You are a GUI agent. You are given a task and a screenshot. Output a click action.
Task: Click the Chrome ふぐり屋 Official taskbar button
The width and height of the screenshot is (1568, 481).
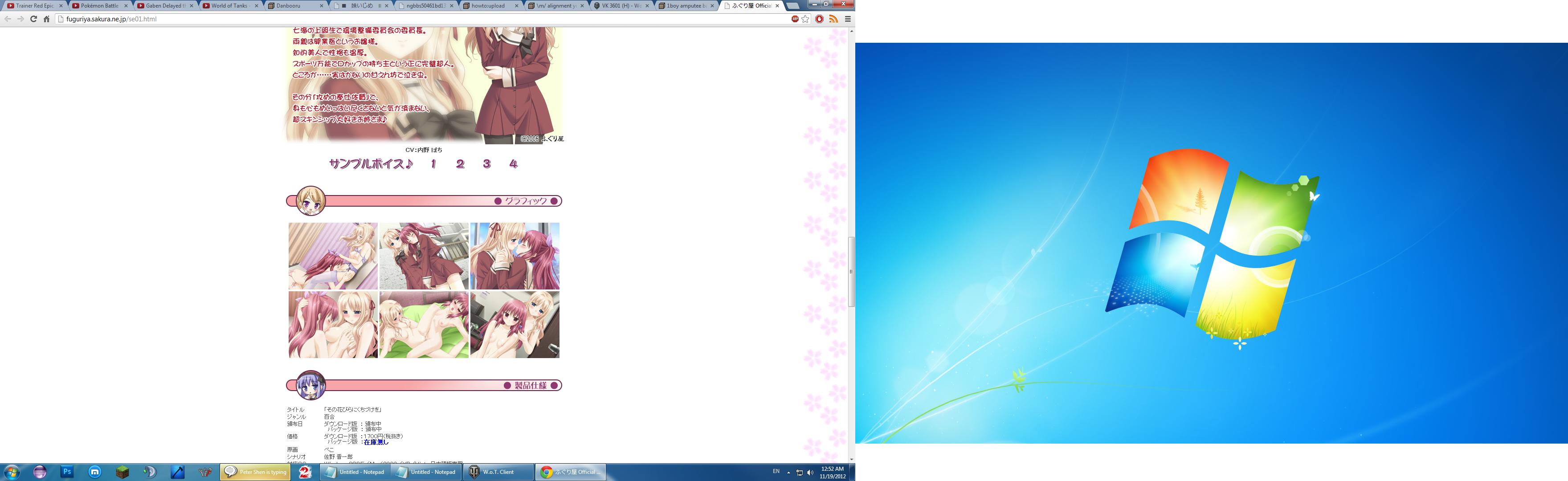[x=570, y=472]
